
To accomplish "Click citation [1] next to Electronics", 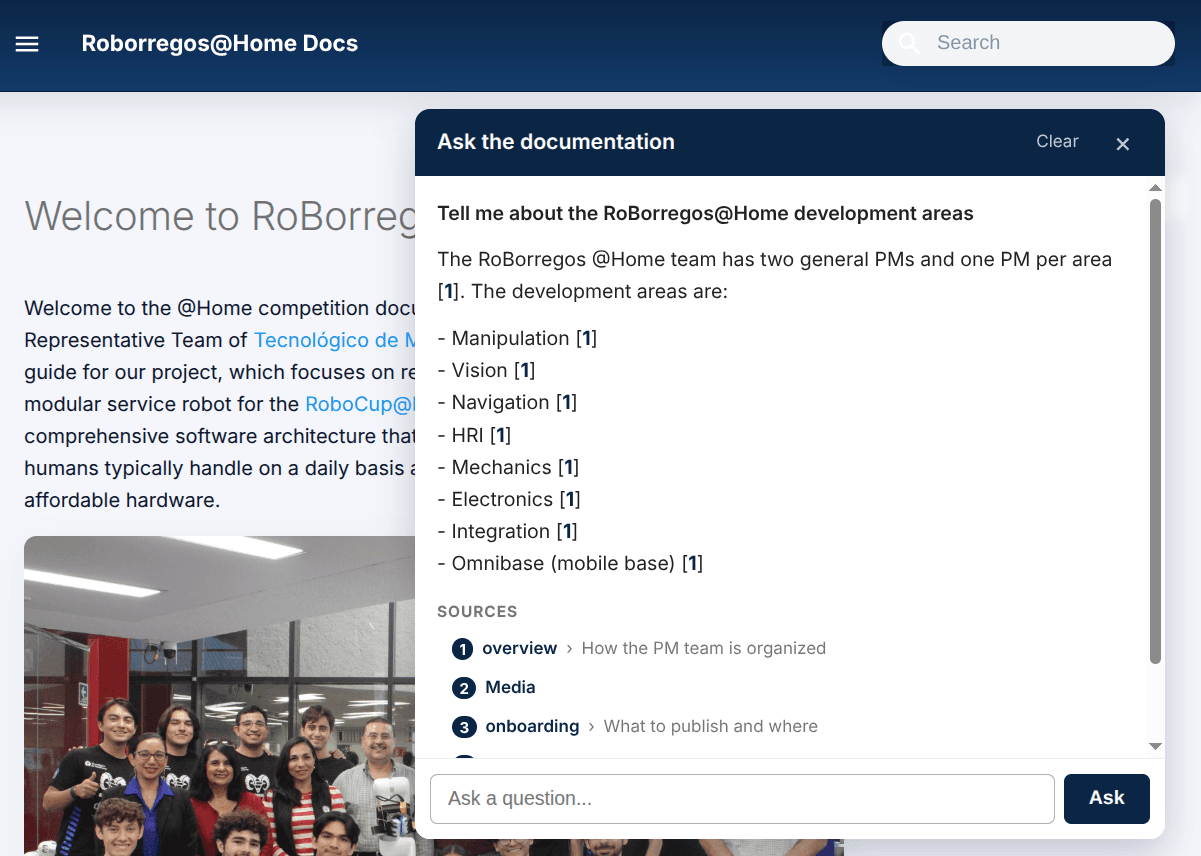I will coord(569,499).
